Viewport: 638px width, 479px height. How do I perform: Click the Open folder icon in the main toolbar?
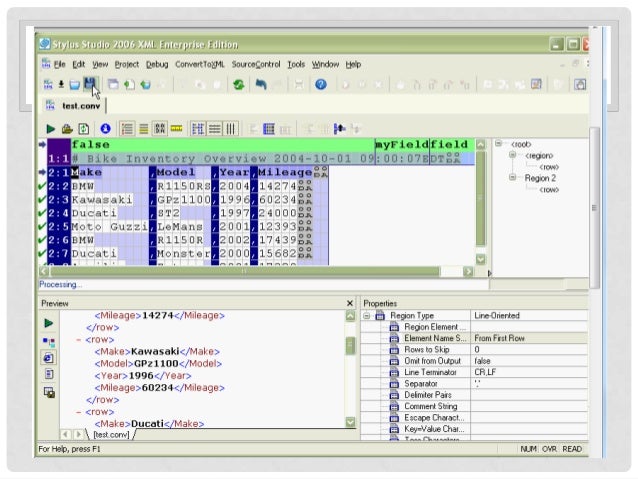click(x=74, y=85)
